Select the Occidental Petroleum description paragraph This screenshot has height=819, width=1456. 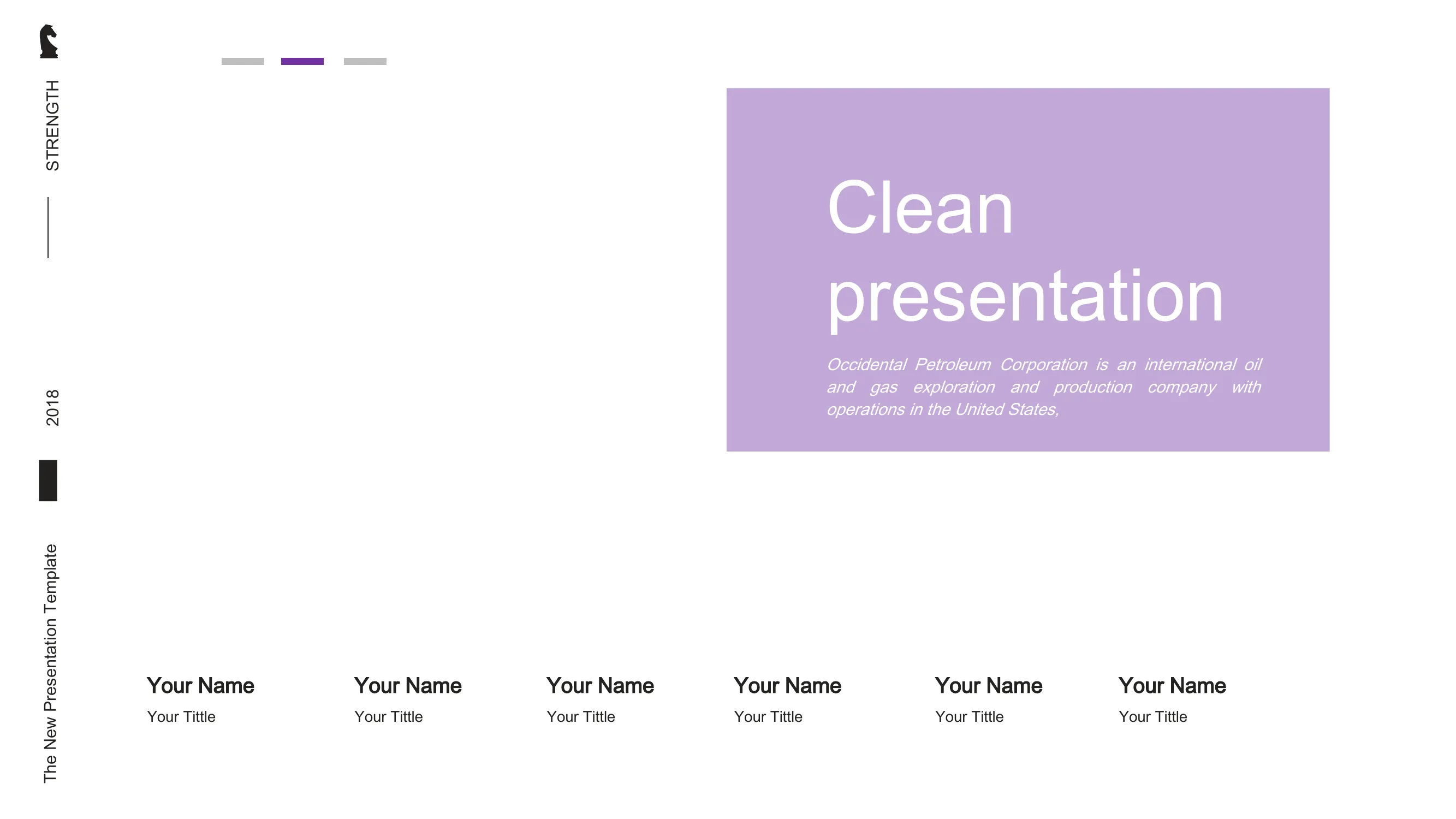1043,387
